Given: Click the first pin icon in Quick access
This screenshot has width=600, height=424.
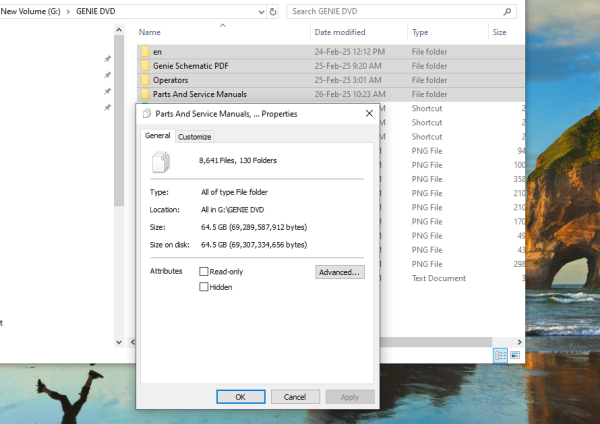Looking at the screenshot, I should (108, 59).
